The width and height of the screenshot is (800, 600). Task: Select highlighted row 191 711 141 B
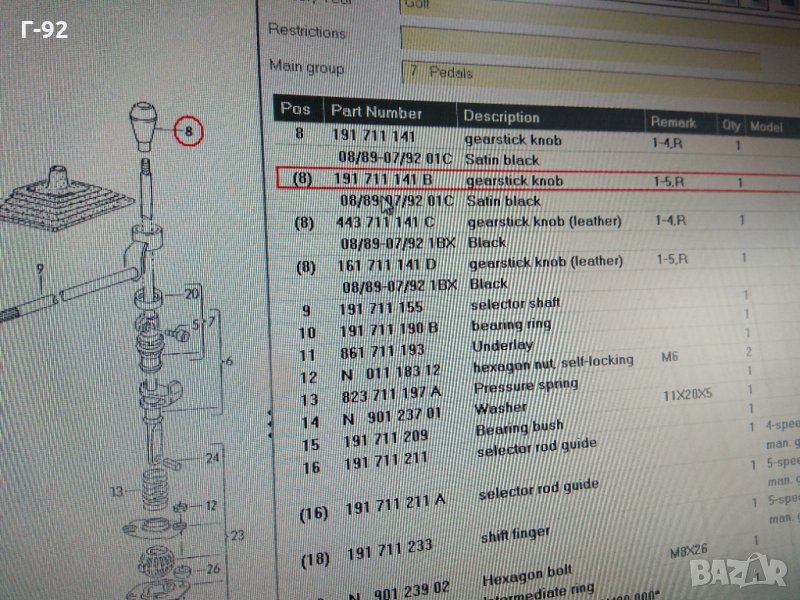click(x=520, y=181)
